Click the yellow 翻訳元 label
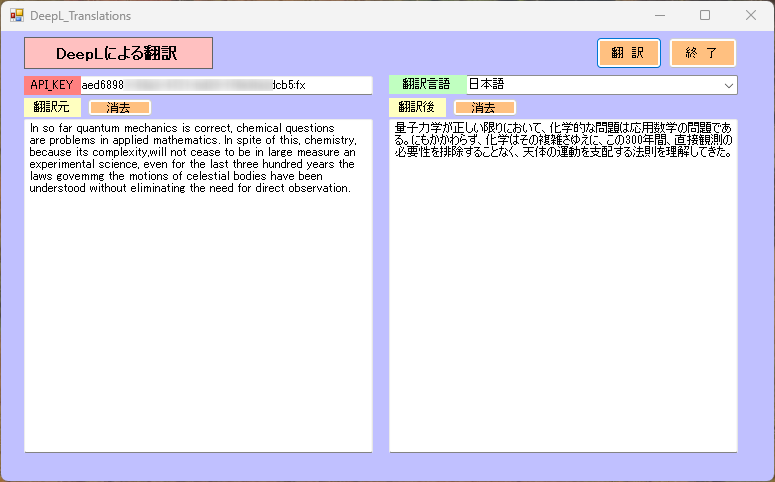This screenshot has width=775, height=482. 52,107
